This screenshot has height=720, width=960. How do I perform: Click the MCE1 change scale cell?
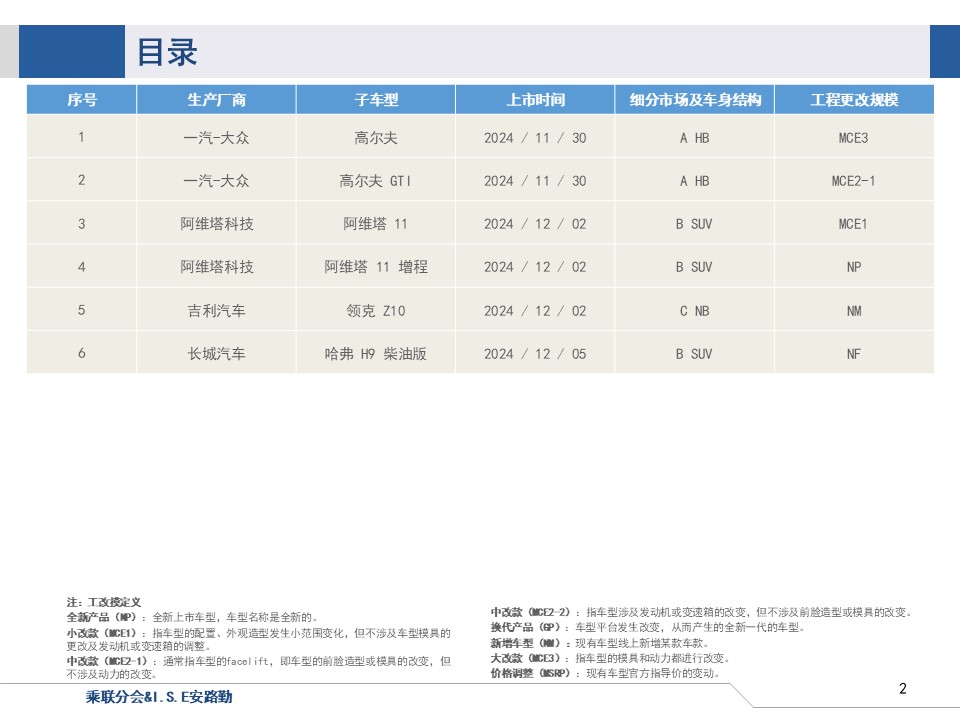click(854, 223)
